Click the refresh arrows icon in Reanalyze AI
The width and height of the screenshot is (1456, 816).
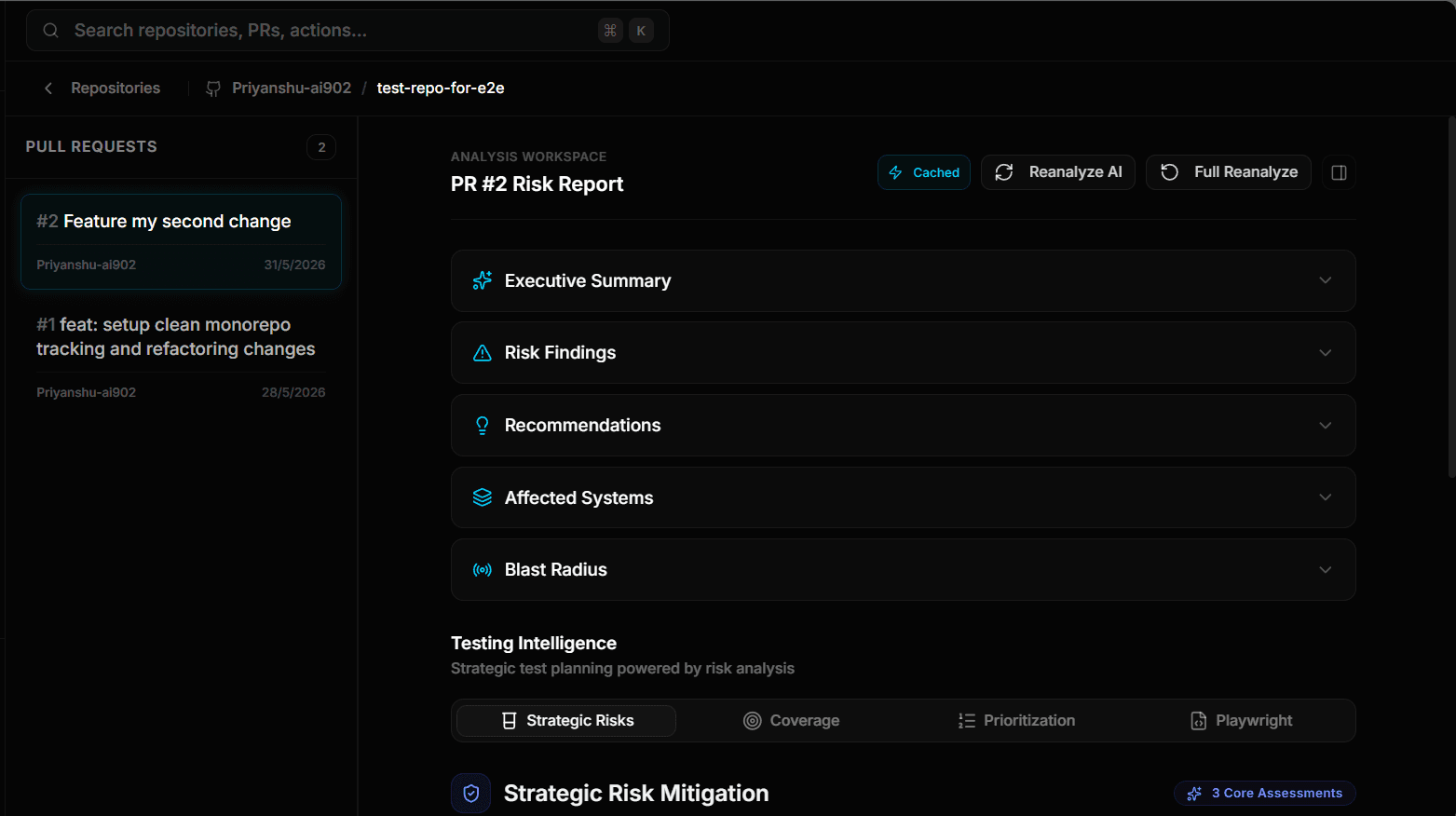tap(1004, 172)
